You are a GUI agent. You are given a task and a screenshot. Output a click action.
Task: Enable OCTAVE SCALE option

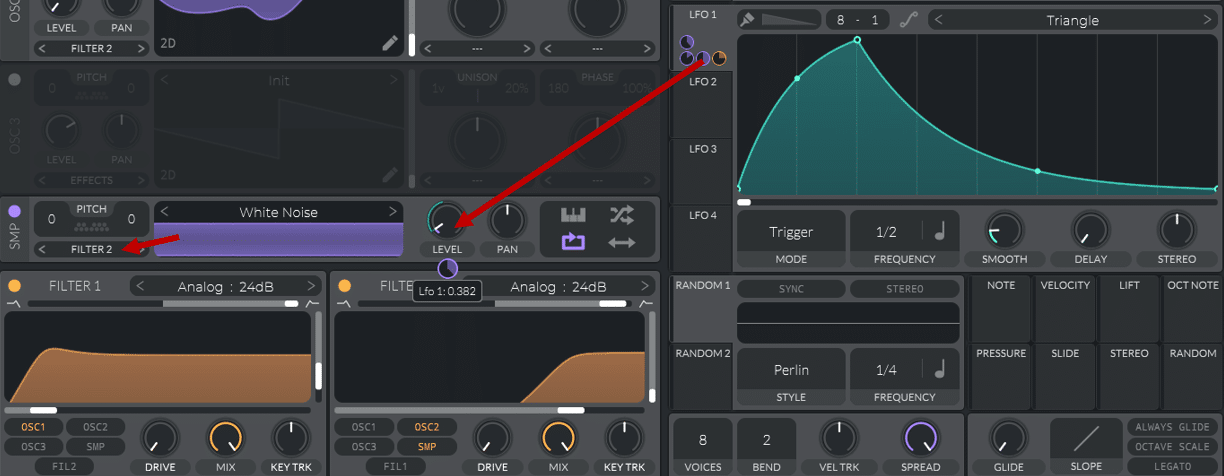[1172, 447]
